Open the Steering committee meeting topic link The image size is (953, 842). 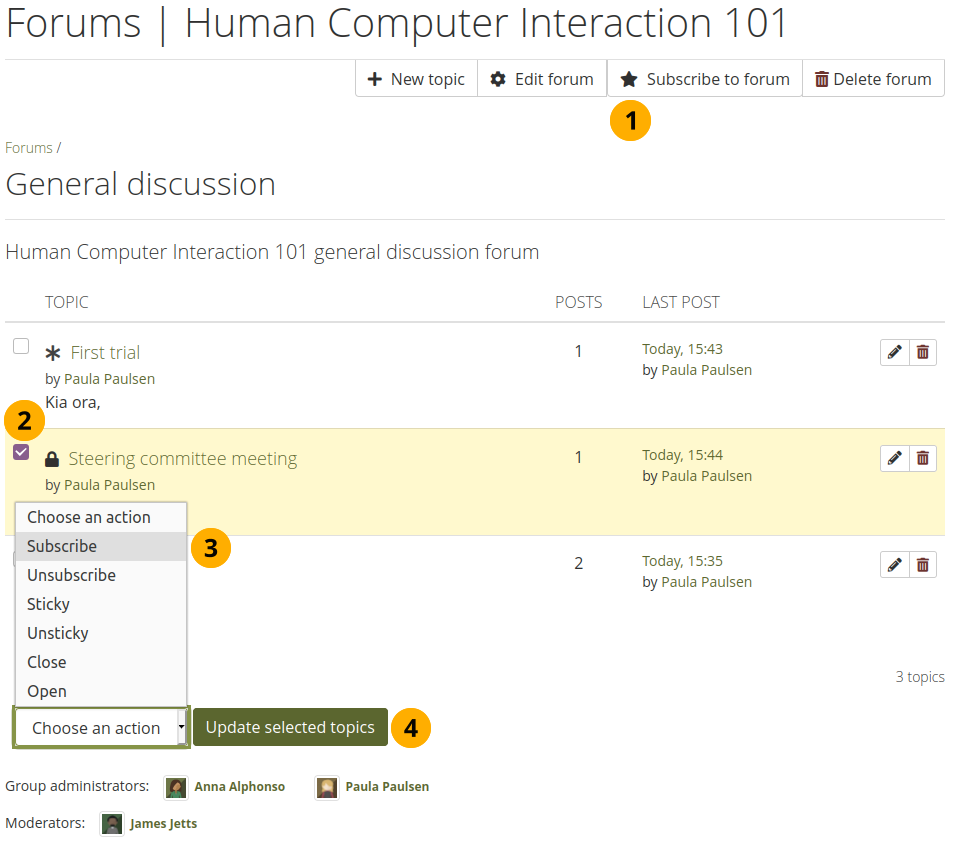(x=183, y=459)
